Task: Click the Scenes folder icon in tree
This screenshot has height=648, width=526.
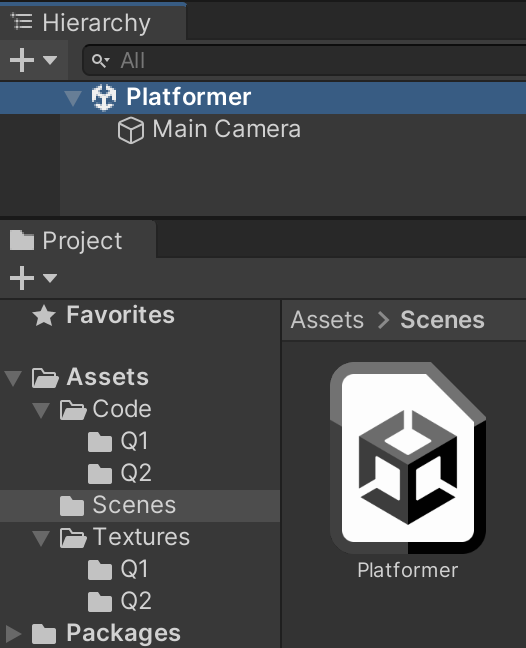Action: [x=72, y=506]
